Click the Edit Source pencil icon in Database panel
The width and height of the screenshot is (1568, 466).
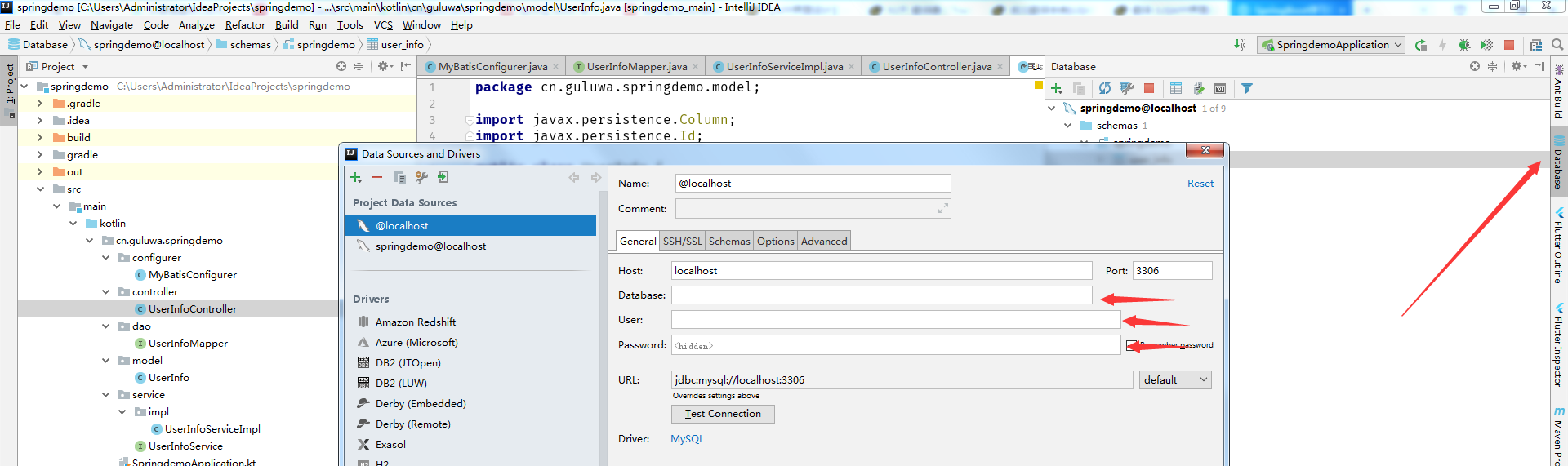pos(1198,88)
